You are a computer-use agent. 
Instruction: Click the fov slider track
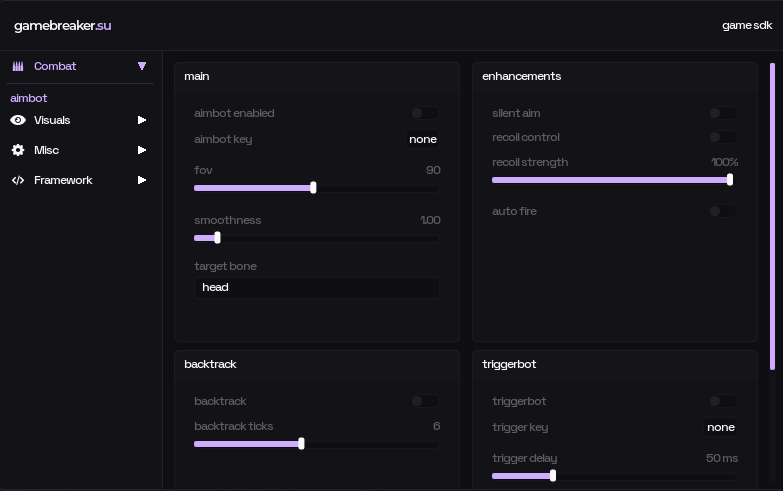[x=317, y=188]
